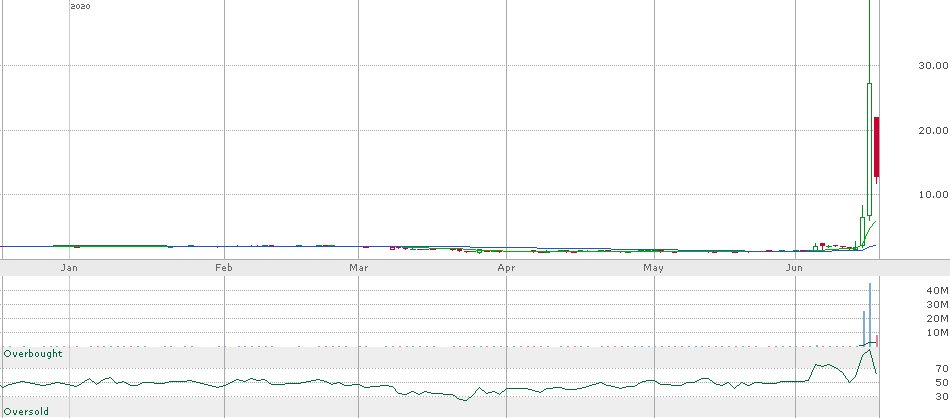Click the Overbought label
Viewport: 950px width, 418px height.
click(33, 353)
